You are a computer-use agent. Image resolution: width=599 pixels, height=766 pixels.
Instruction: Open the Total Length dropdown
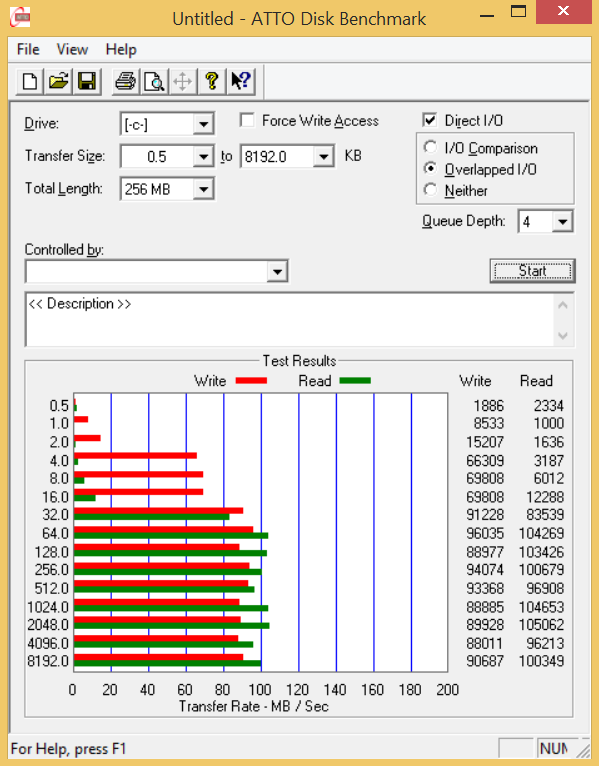pyautogui.click(x=203, y=189)
